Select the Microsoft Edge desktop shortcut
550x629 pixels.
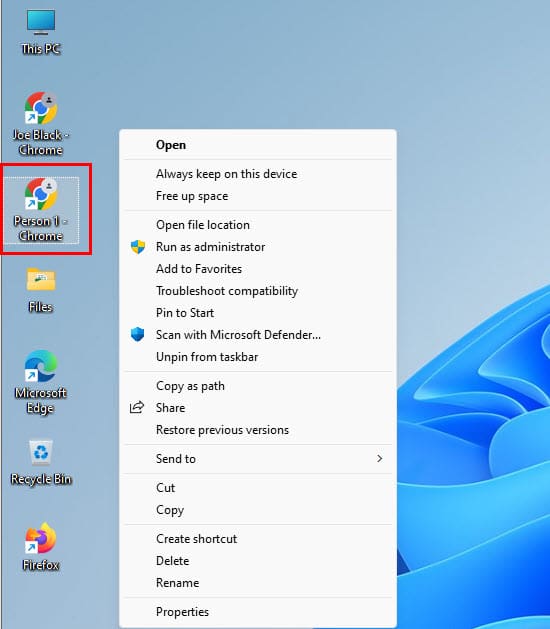(41, 382)
